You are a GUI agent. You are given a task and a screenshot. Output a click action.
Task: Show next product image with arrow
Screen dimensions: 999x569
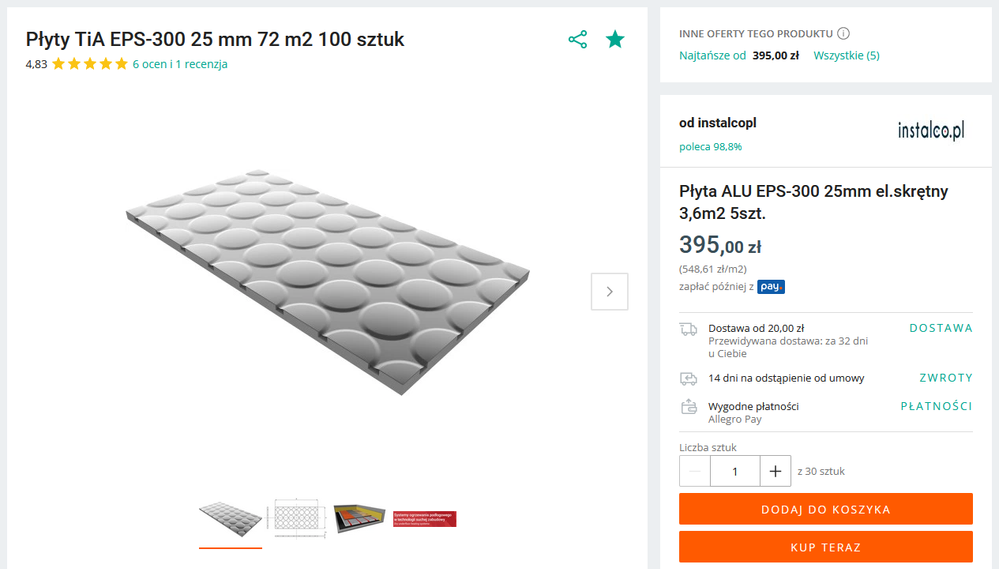point(609,291)
